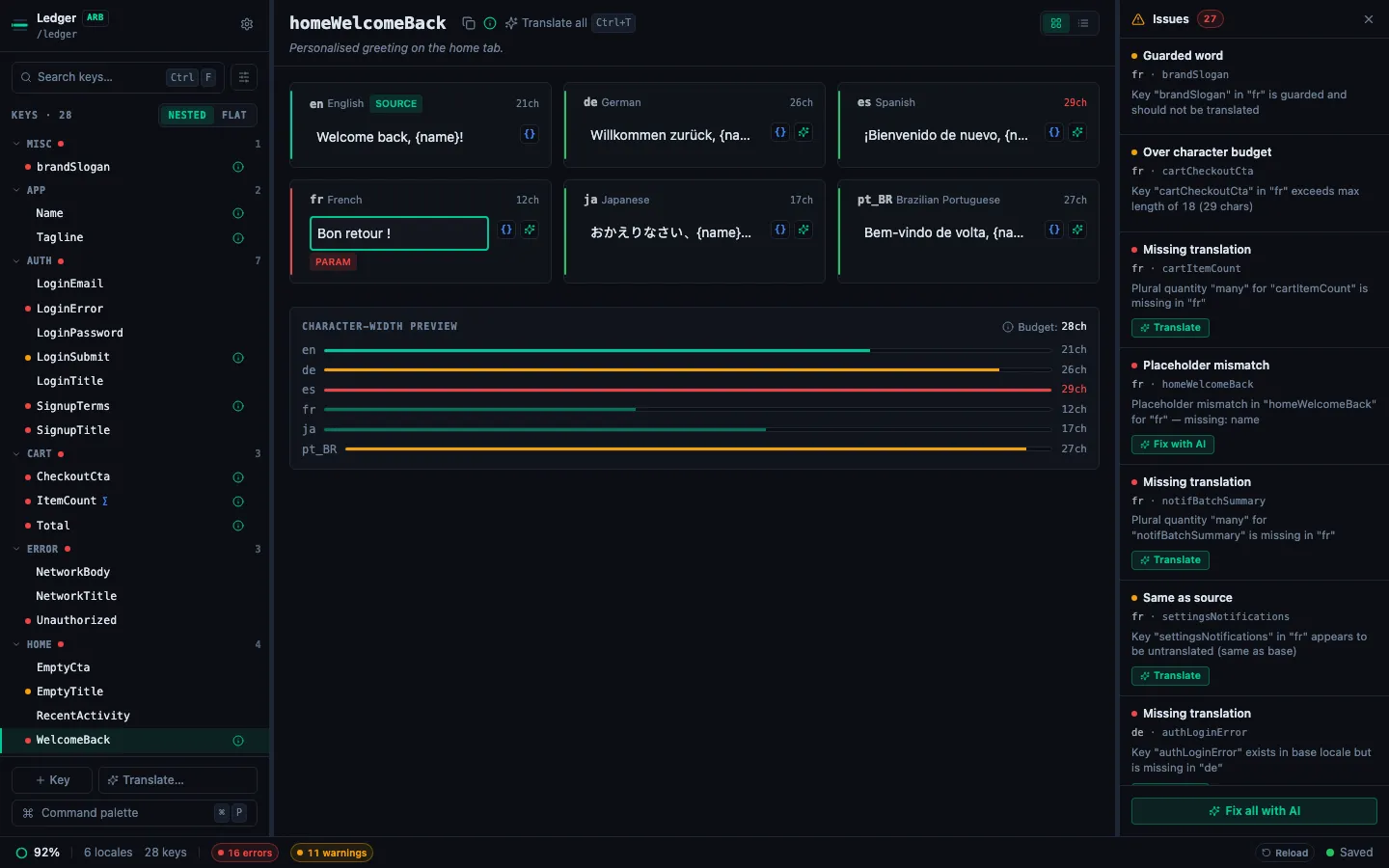This screenshot has height=868, width=1389.
Task: Click info icon on ItemCount row
Action: click(x=238, y=502)
